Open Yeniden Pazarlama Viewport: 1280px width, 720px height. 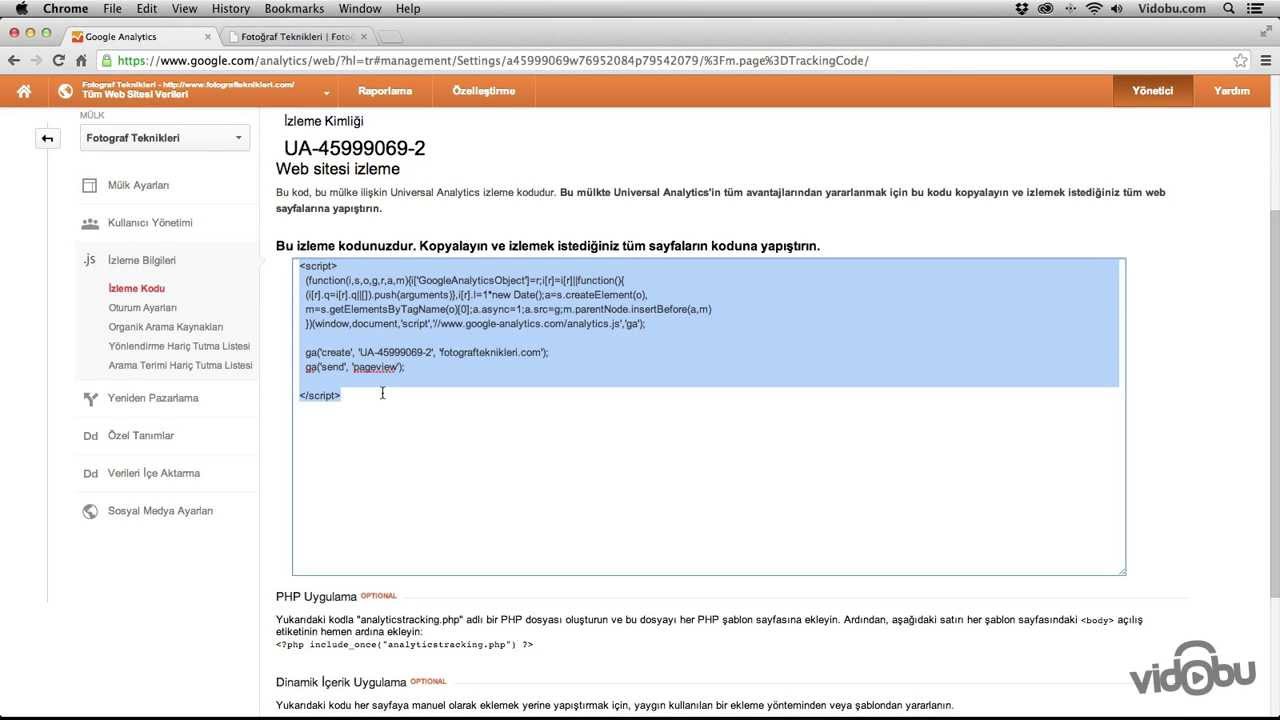click(x=153, y=398)
